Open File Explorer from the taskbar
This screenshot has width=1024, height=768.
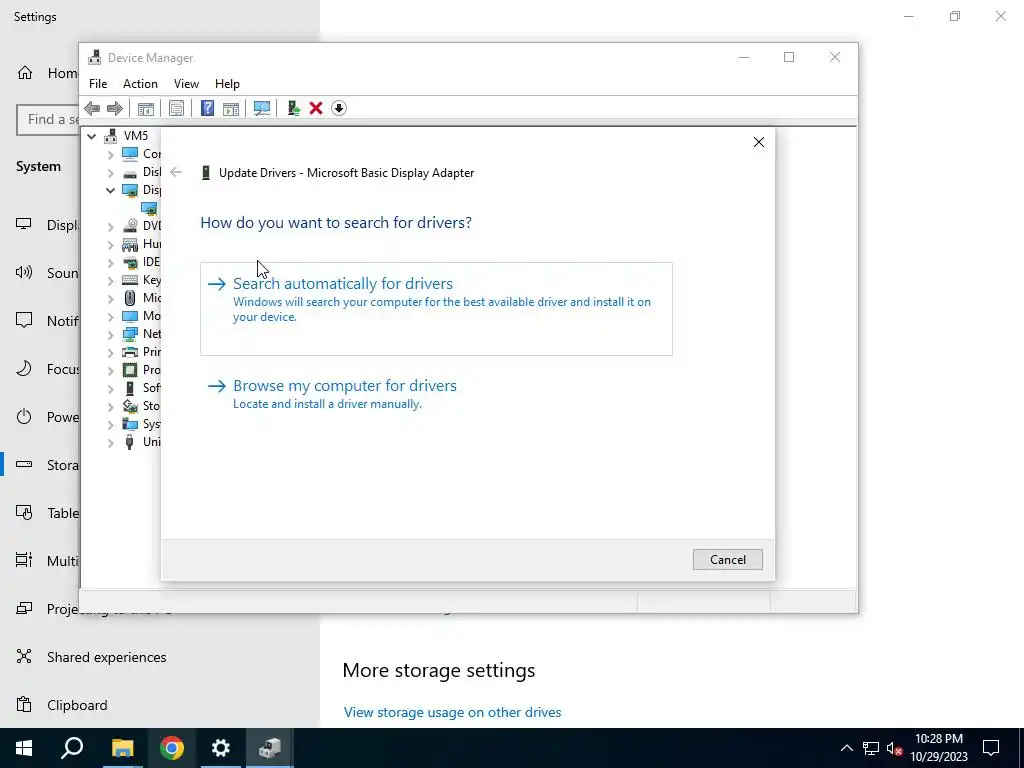pyautogui.click(x=122, y=748)
